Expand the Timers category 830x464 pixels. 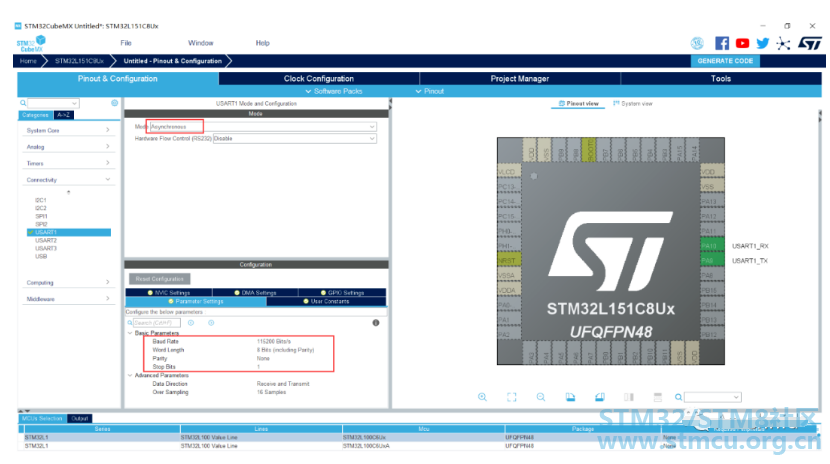pyautogui.click(x=68, y=163)
